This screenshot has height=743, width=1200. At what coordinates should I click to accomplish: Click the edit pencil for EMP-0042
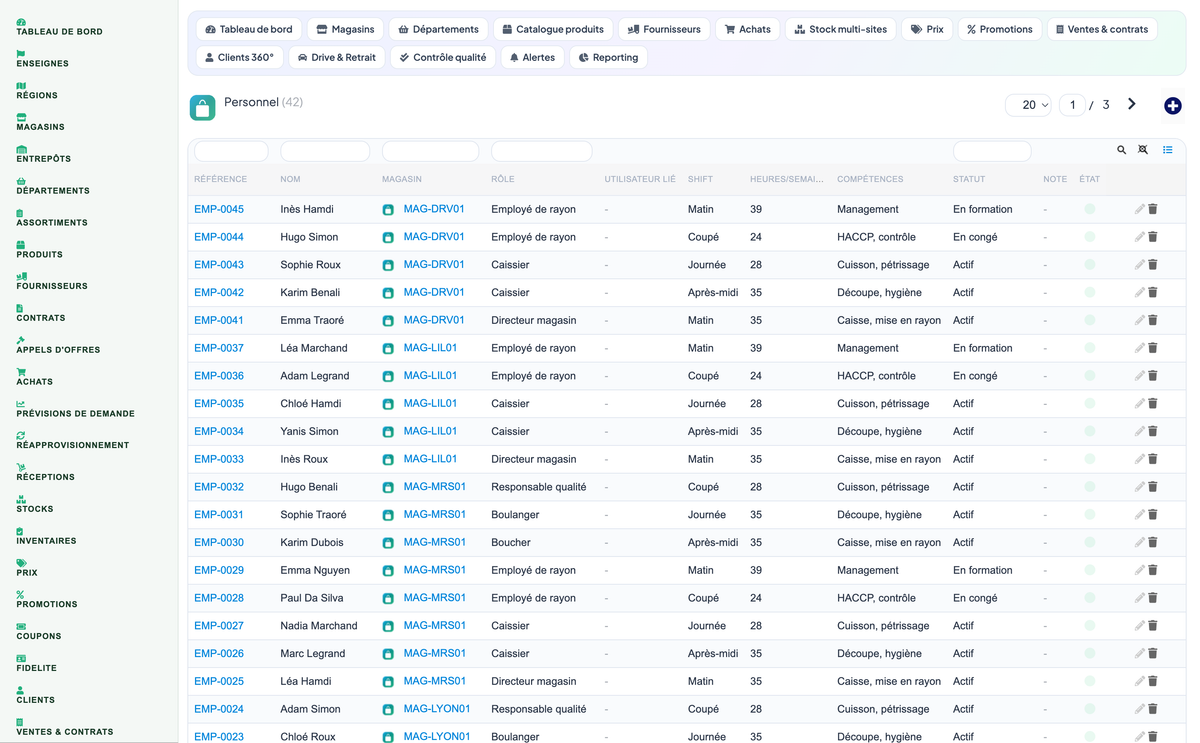[1139, 293]
